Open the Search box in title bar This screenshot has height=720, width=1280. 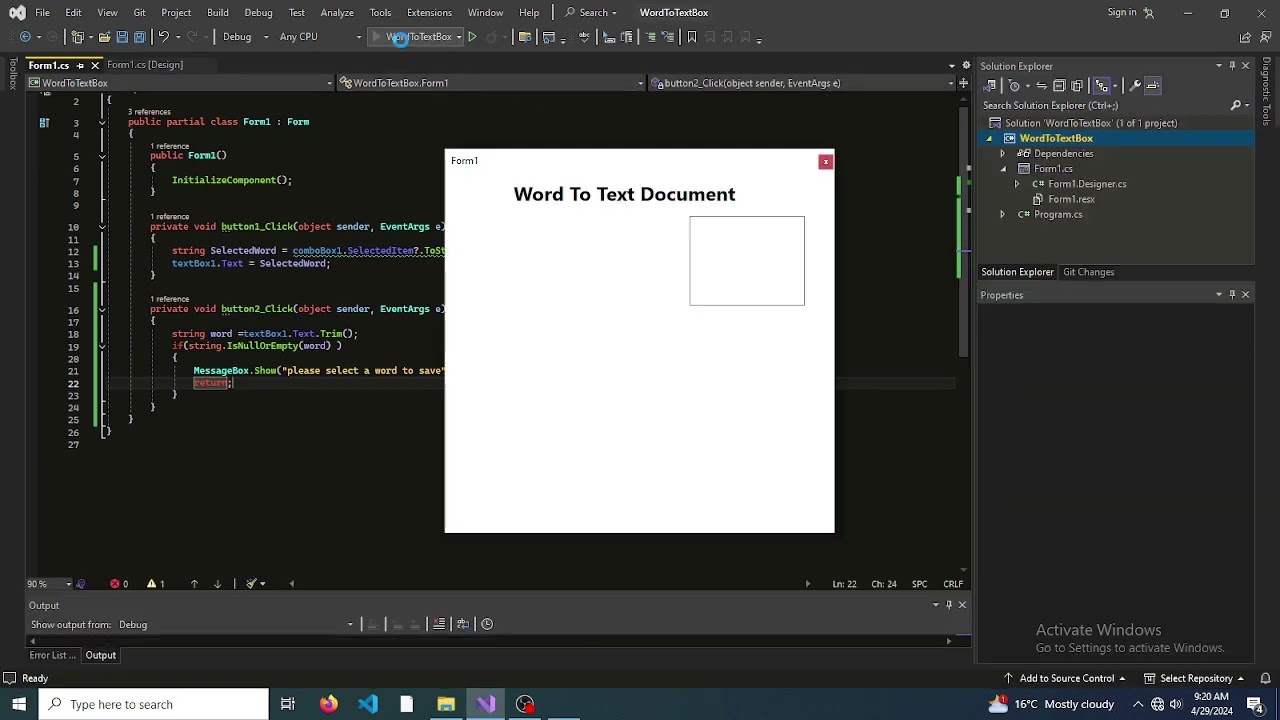(x=590, y=12)
